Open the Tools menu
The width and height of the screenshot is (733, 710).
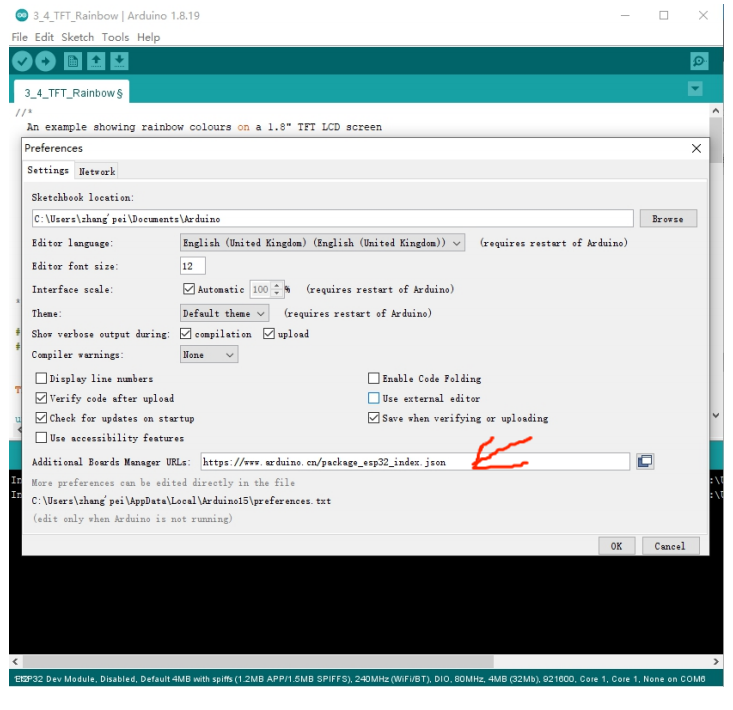point(115,37)
